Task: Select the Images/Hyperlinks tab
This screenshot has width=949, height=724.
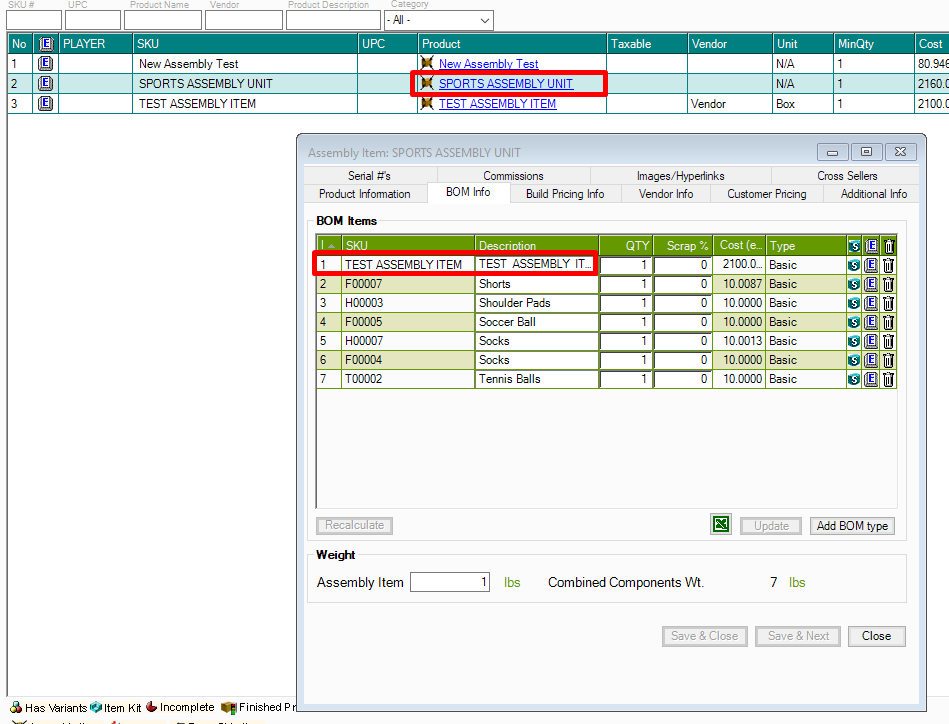Action: (x=680, y=176)
